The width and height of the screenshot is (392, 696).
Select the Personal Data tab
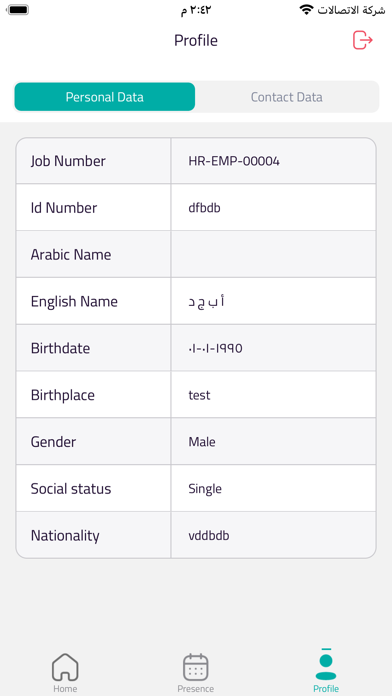(x=105, y=97)
